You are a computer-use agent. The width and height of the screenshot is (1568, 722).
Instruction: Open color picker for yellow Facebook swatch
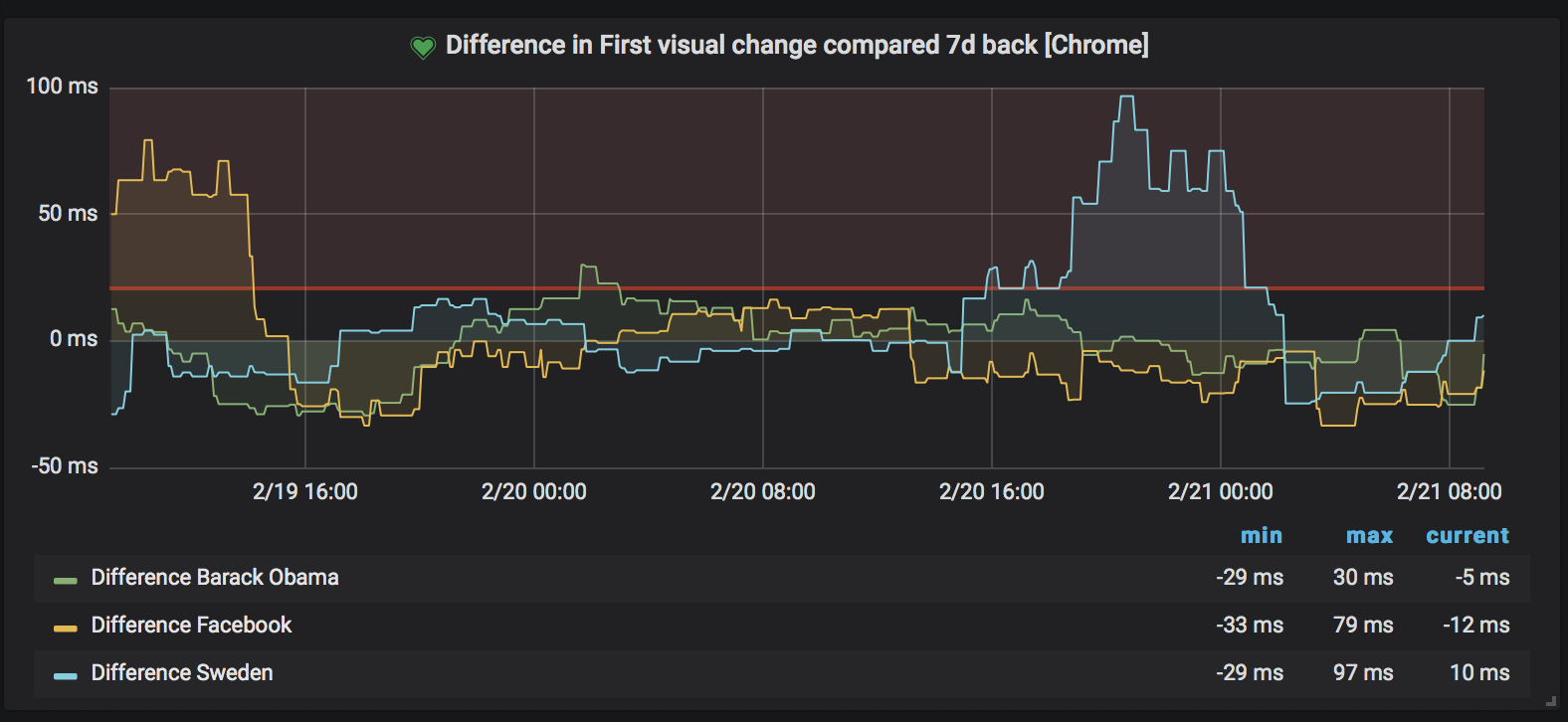point(66,628)
